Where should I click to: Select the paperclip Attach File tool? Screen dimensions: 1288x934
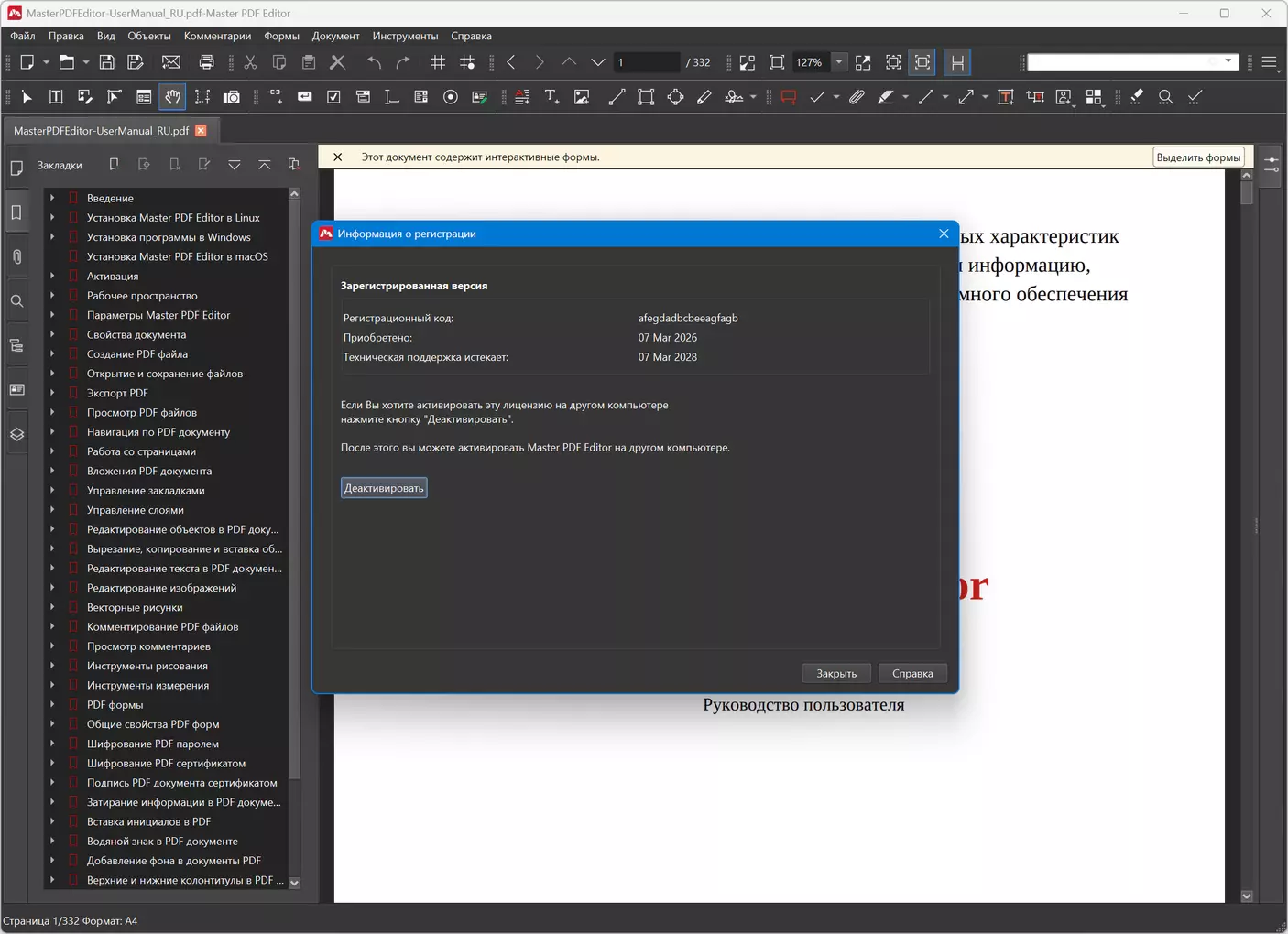tap(857, 97)
